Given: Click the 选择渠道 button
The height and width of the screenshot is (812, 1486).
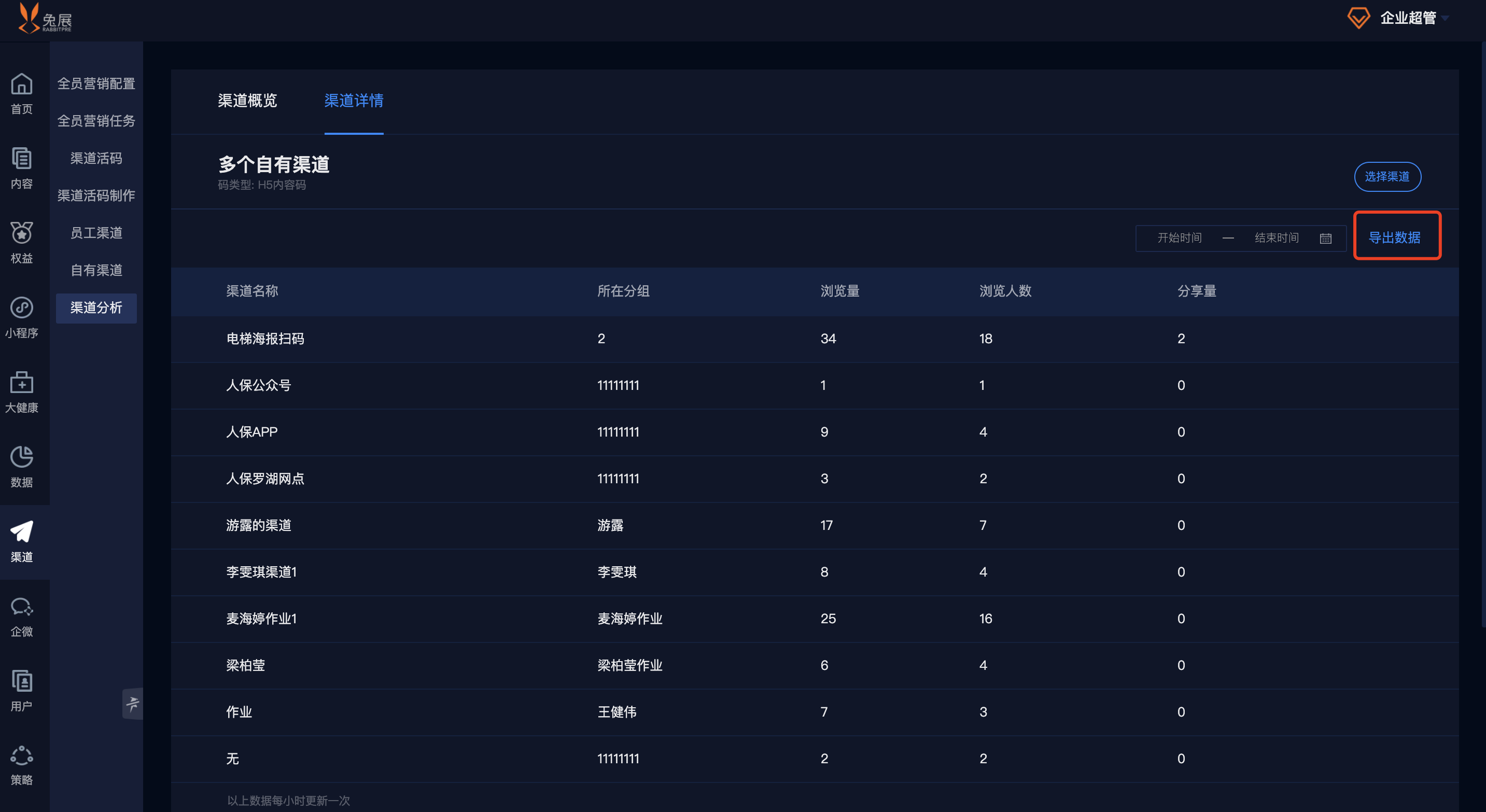Looking at the screenshot, I should 1387,176.
